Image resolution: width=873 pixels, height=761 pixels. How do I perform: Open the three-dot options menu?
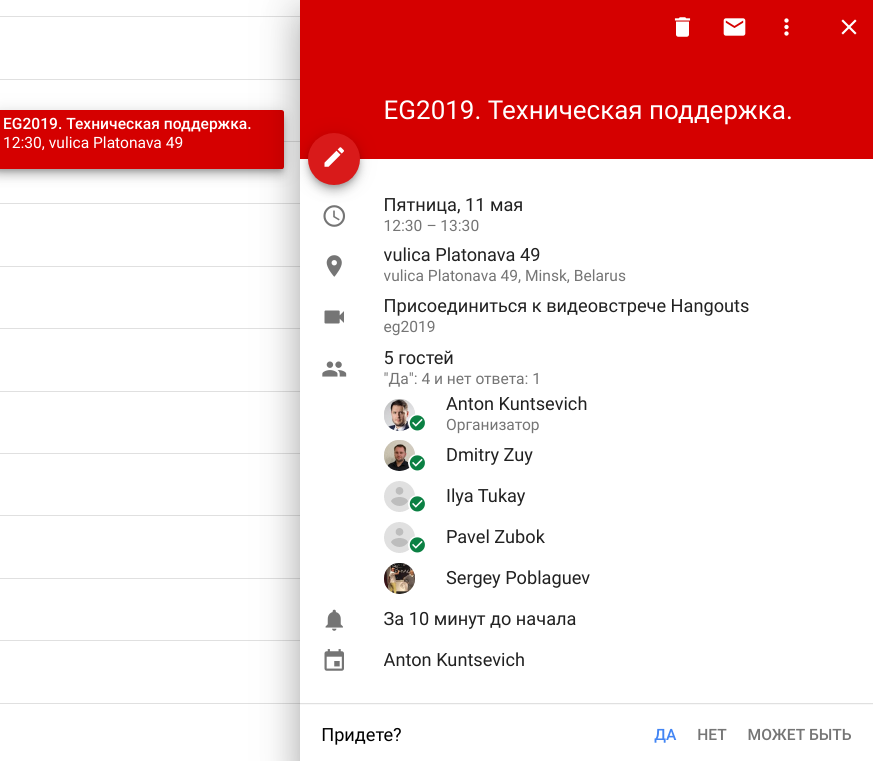786,27
